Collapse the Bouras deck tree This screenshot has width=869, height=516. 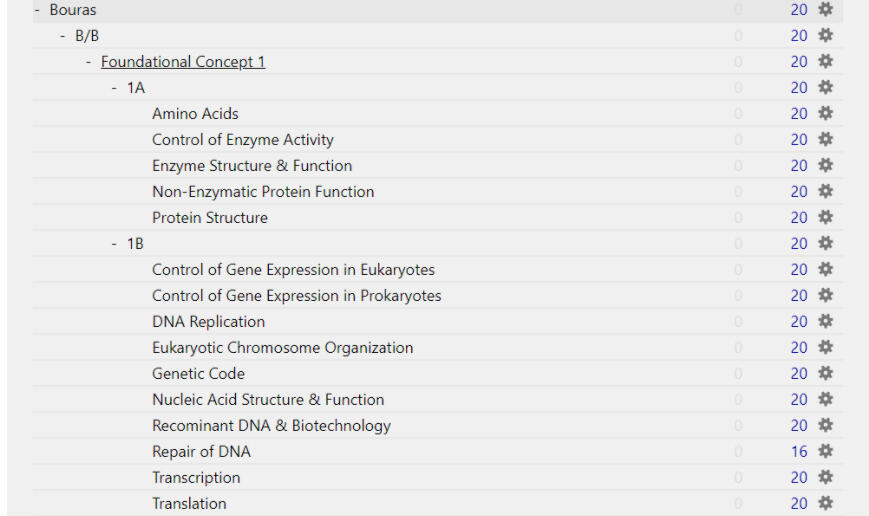pos(37,10)
